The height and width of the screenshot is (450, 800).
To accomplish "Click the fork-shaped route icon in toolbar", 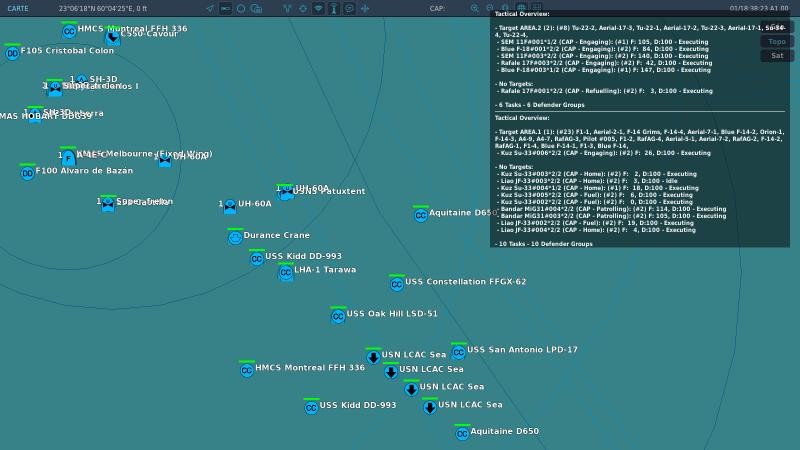I will click(x=287, y=8).
